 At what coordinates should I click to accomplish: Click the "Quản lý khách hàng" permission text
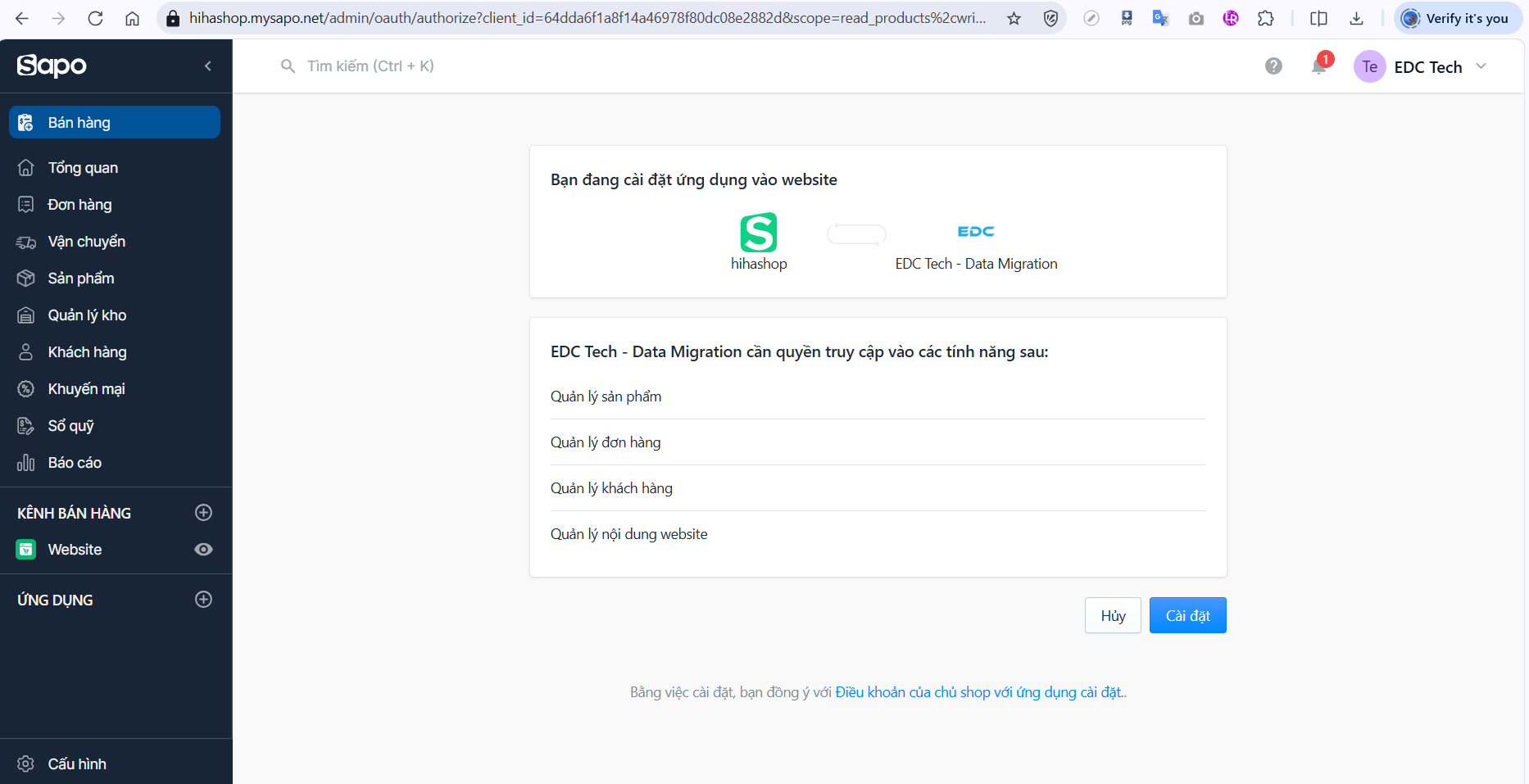pos(611,488)
